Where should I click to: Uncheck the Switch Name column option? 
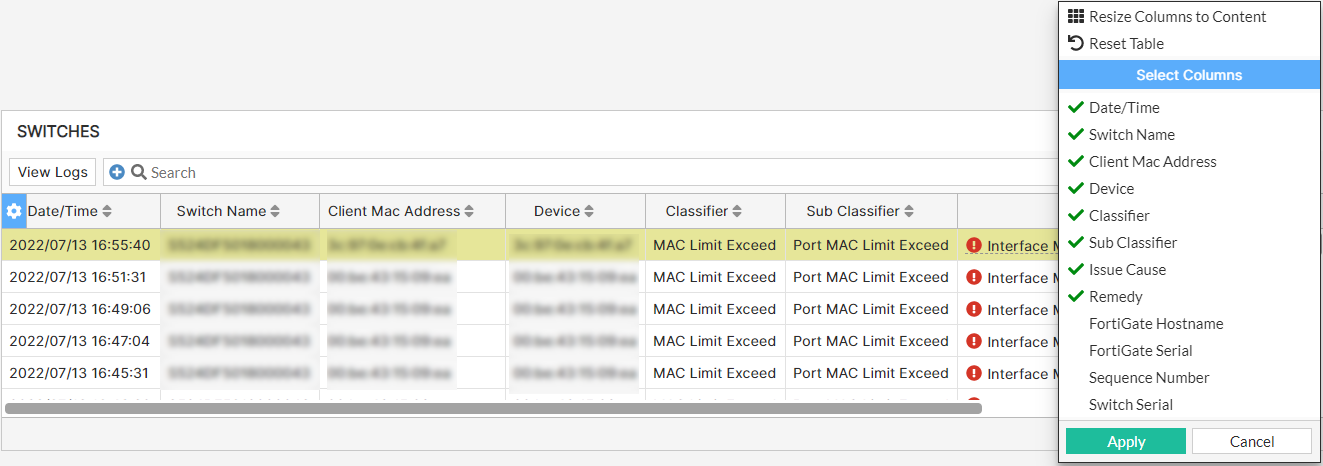pyautogui.click(x=1131, y=135)
